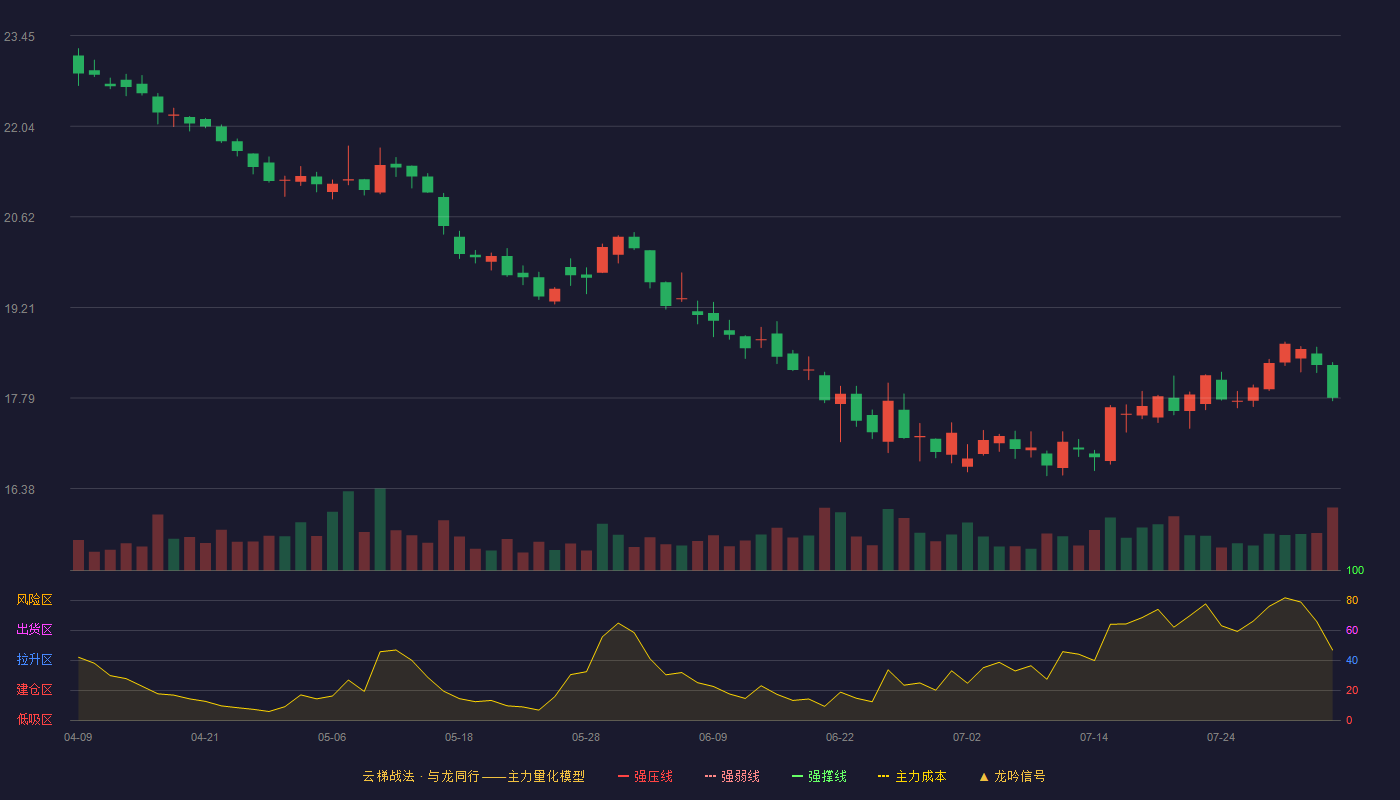This screenshot has width=1400, height=800.
Task: Click the 06-22 date label
Action: coord(840,737)
